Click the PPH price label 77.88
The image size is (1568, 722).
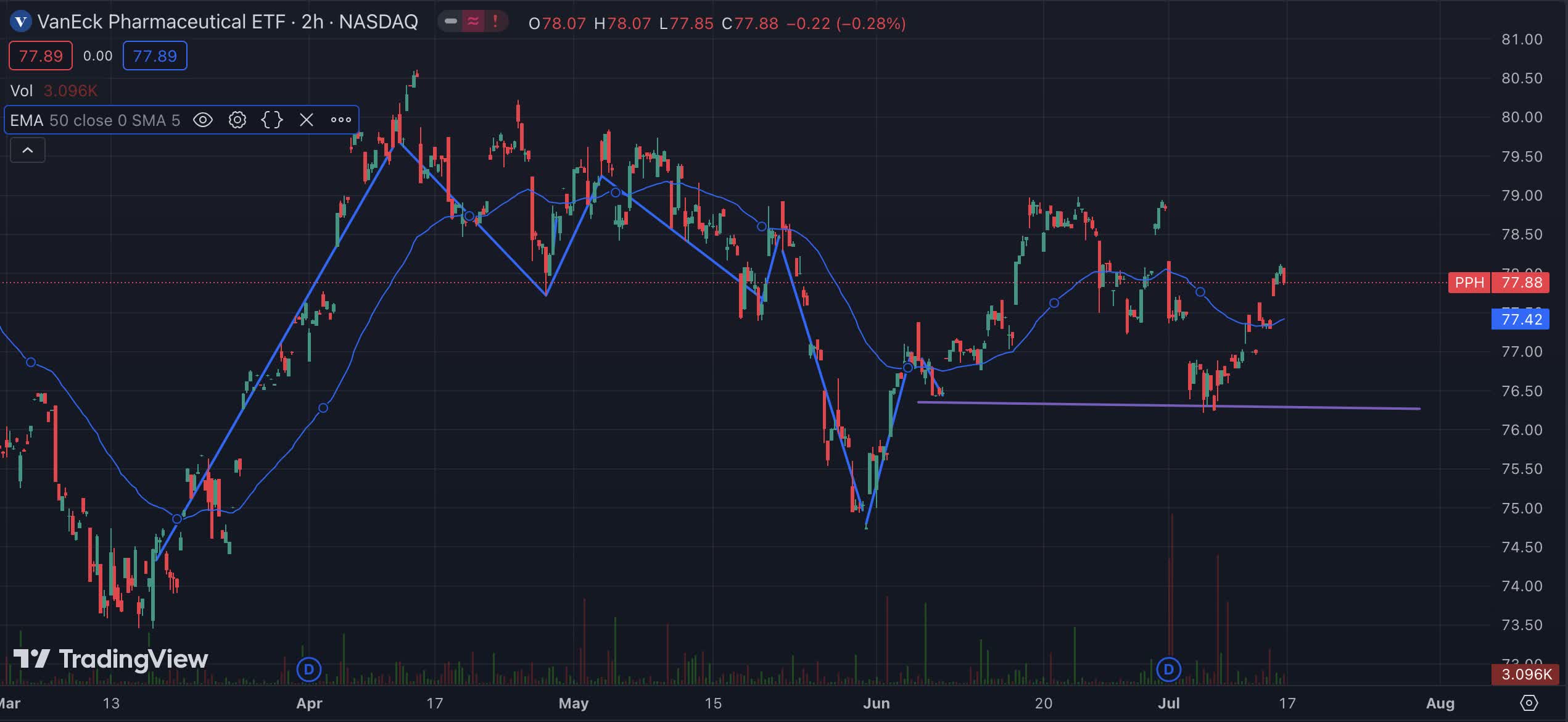coord(1499,283)
